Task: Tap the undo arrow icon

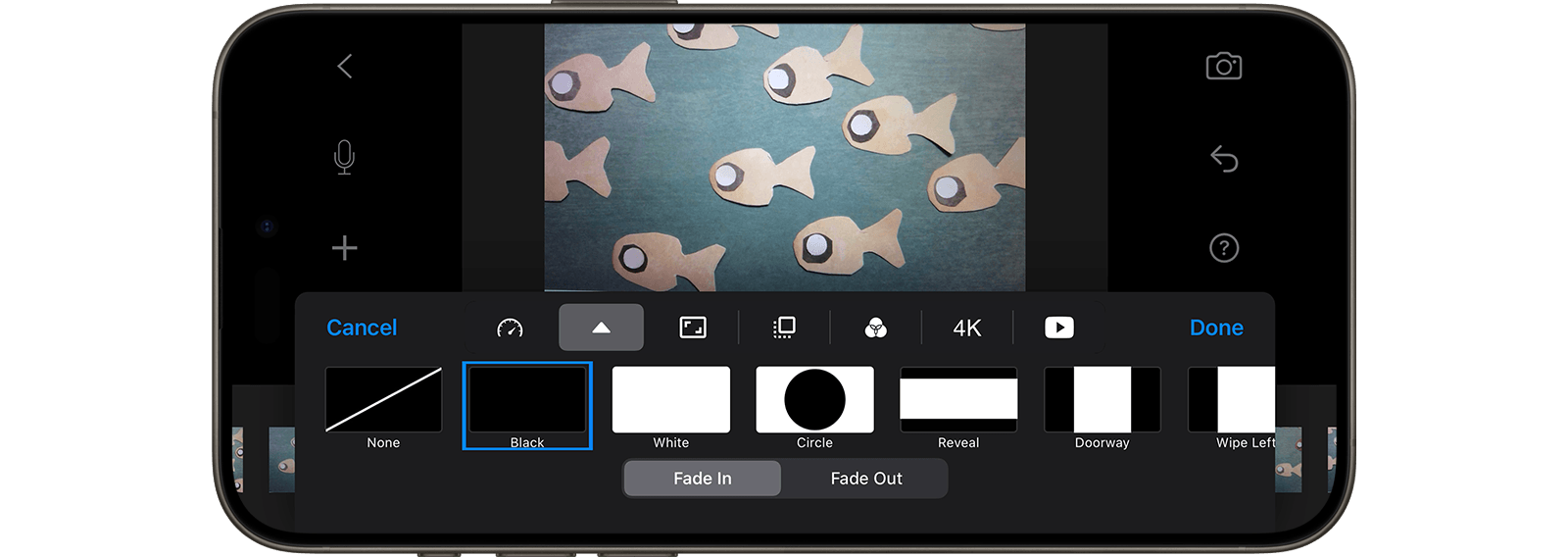Action: 1223,158
